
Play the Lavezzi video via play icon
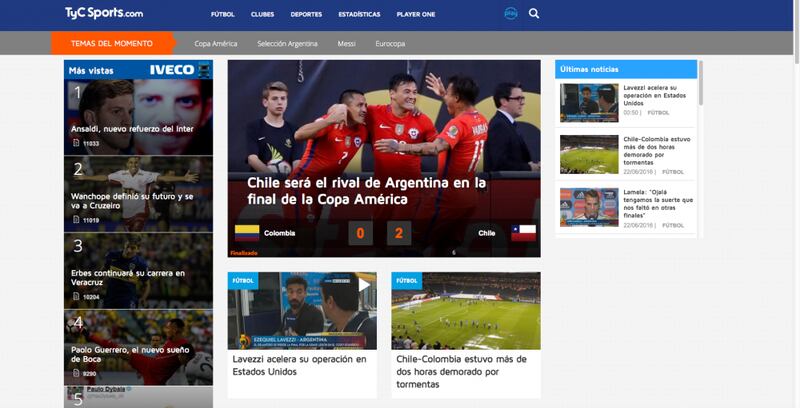[364, 284]
